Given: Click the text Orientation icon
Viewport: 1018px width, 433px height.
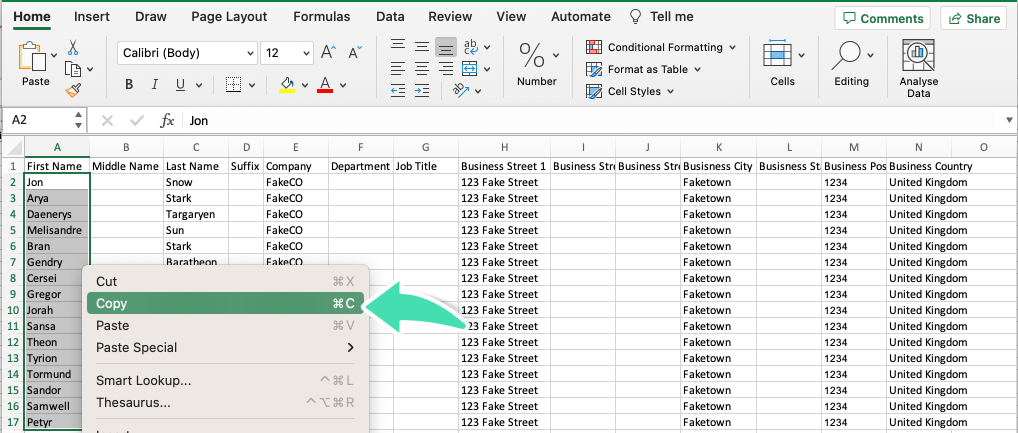Looking at the screenshot, I should (461, 90).
